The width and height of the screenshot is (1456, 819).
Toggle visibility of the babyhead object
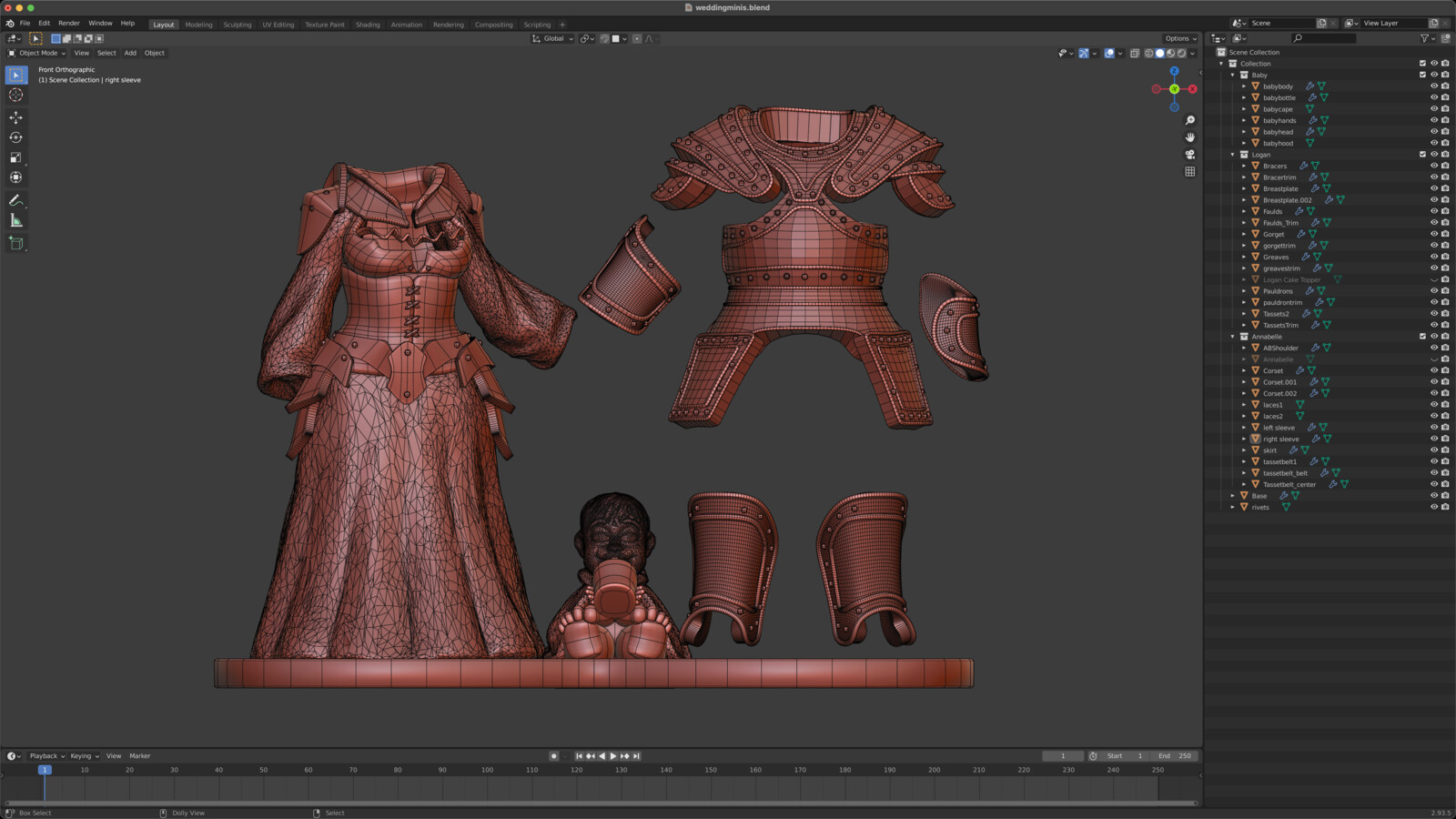click(x=1433, y=132)
